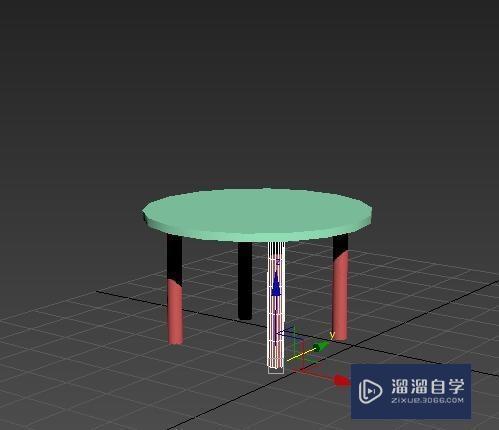Select the right pink table leg

(340, 287)
